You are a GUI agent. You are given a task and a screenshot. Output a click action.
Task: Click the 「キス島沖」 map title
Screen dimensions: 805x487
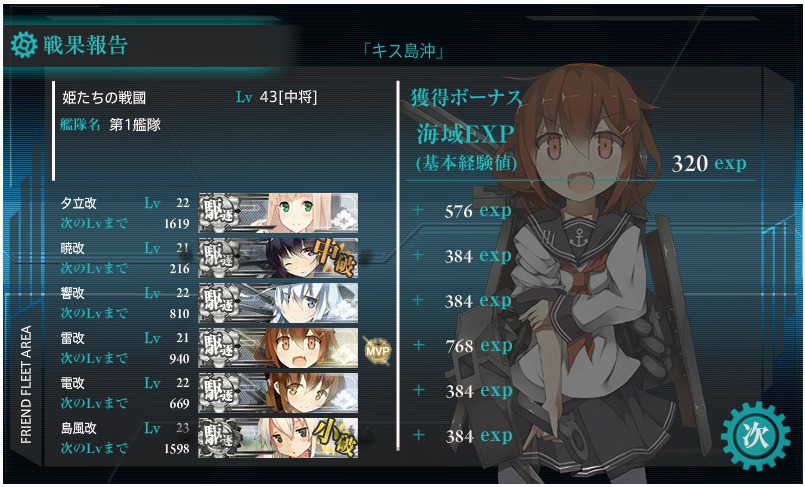pyautogui.click(x=404, y=51)
